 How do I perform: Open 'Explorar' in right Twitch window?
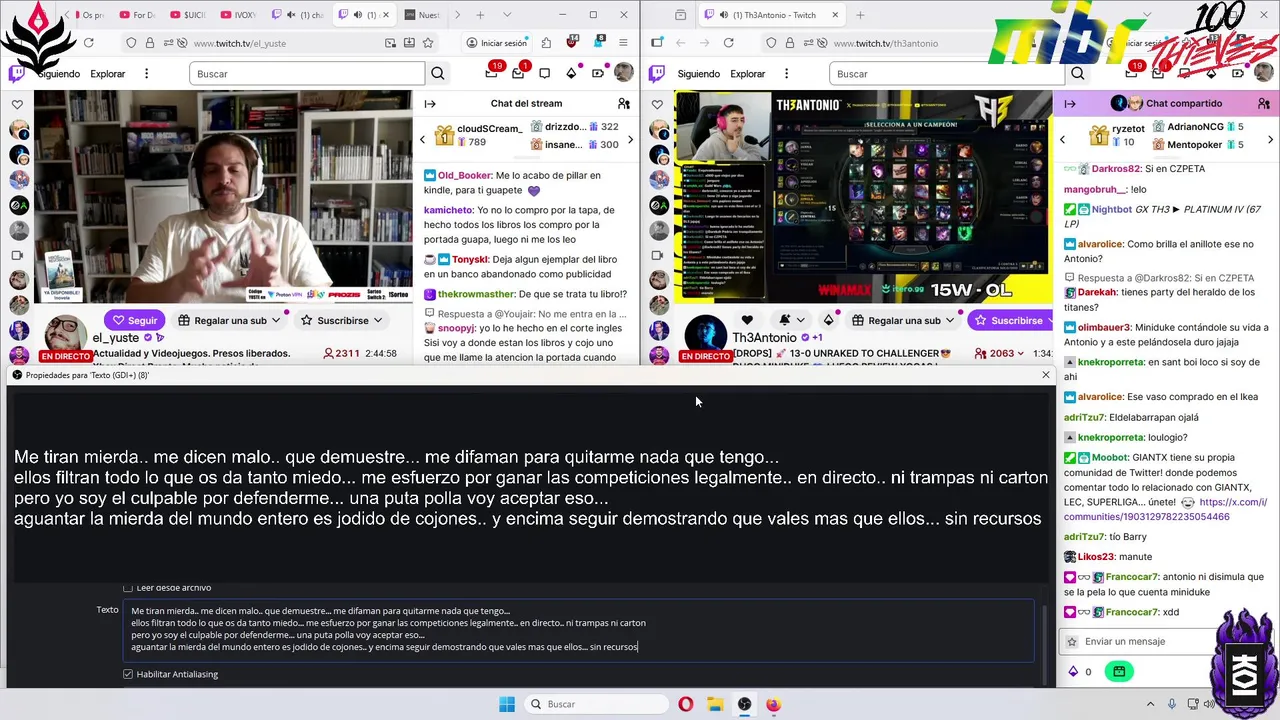pyautogui.click(x=748, y=73)
